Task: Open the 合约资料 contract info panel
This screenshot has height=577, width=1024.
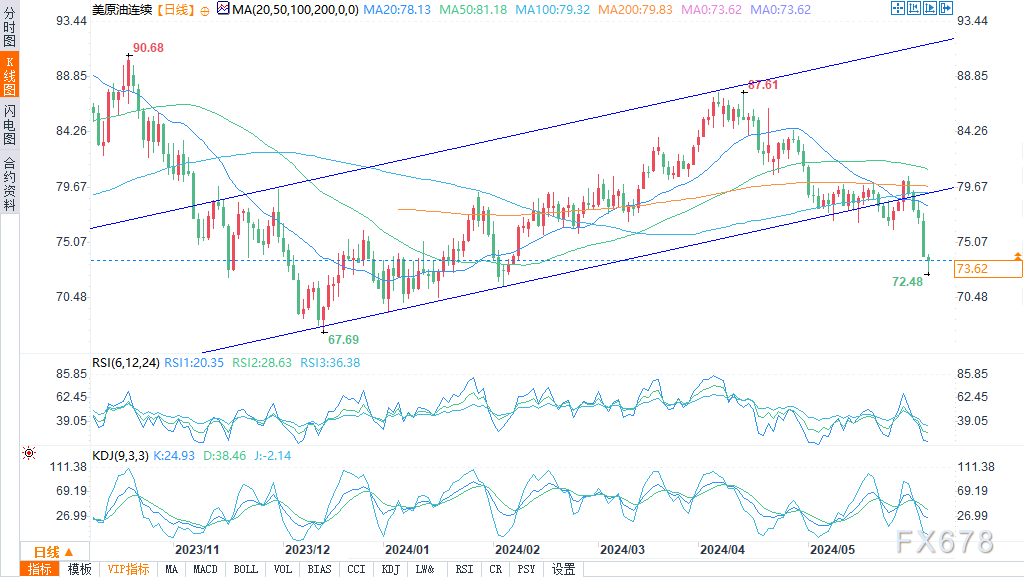Action: coord(10,183)
